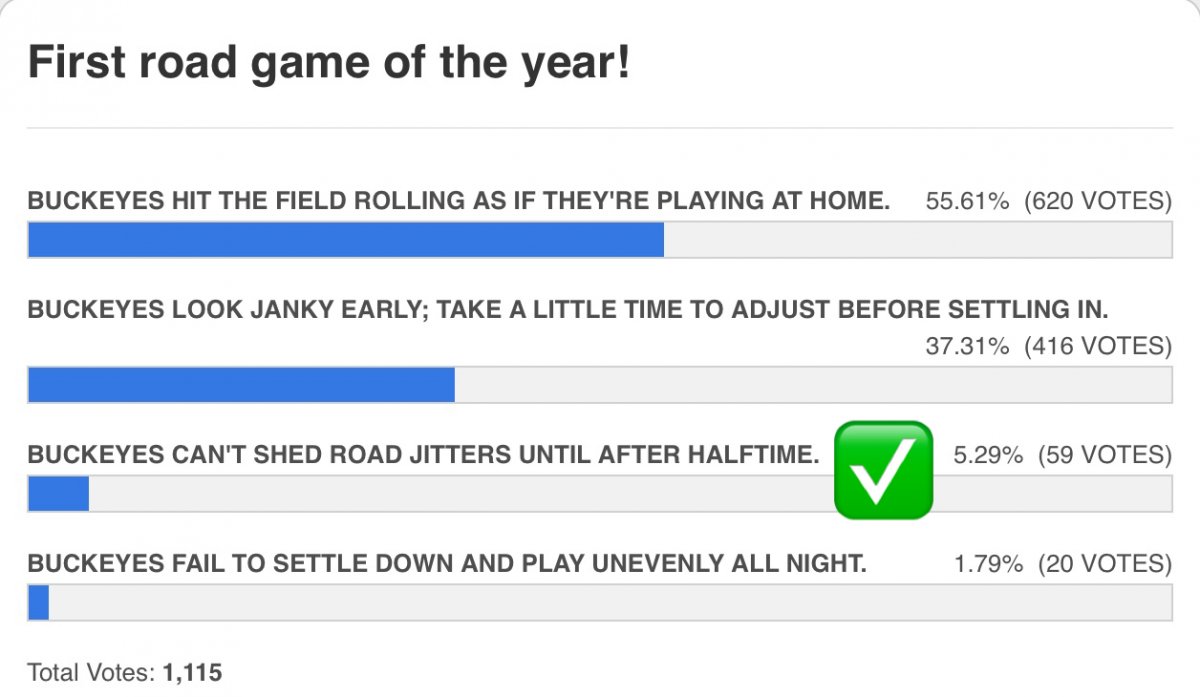Click the blue filled bar for 37.31% result
Image resolution: width=1200 pixels, height=697 pixels.
tap(241, 385)
